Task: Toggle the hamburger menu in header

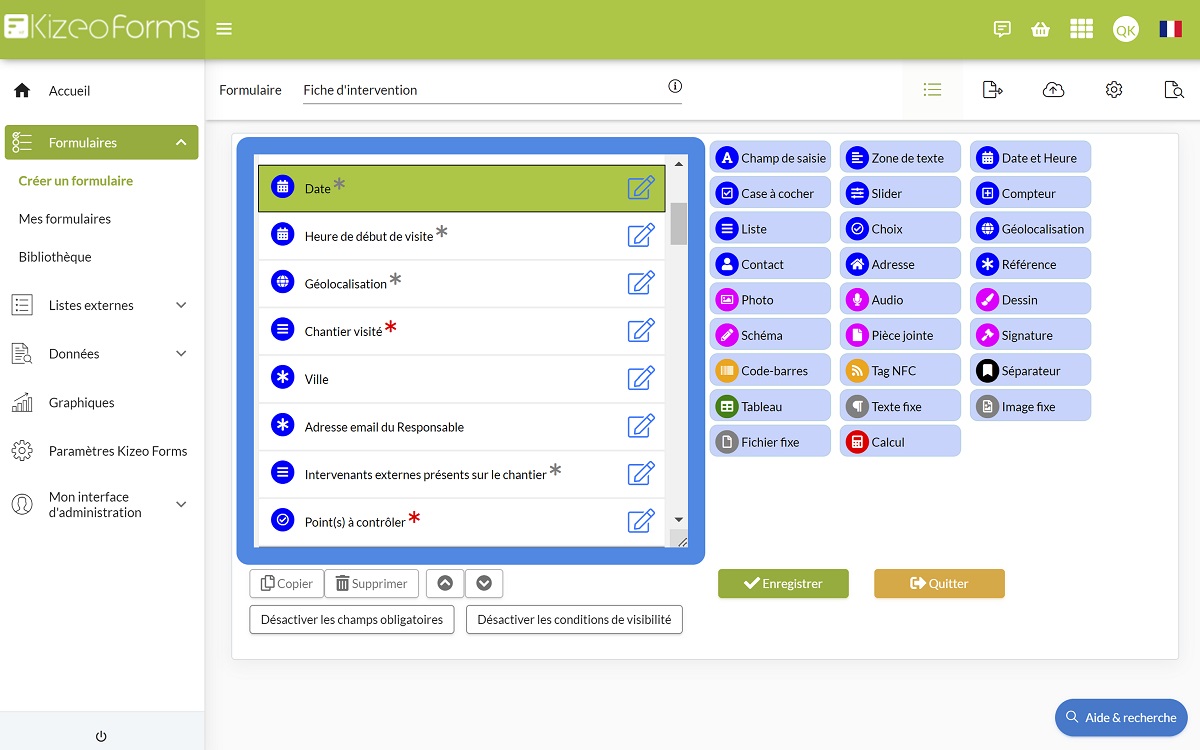Action: pos(224,29)
